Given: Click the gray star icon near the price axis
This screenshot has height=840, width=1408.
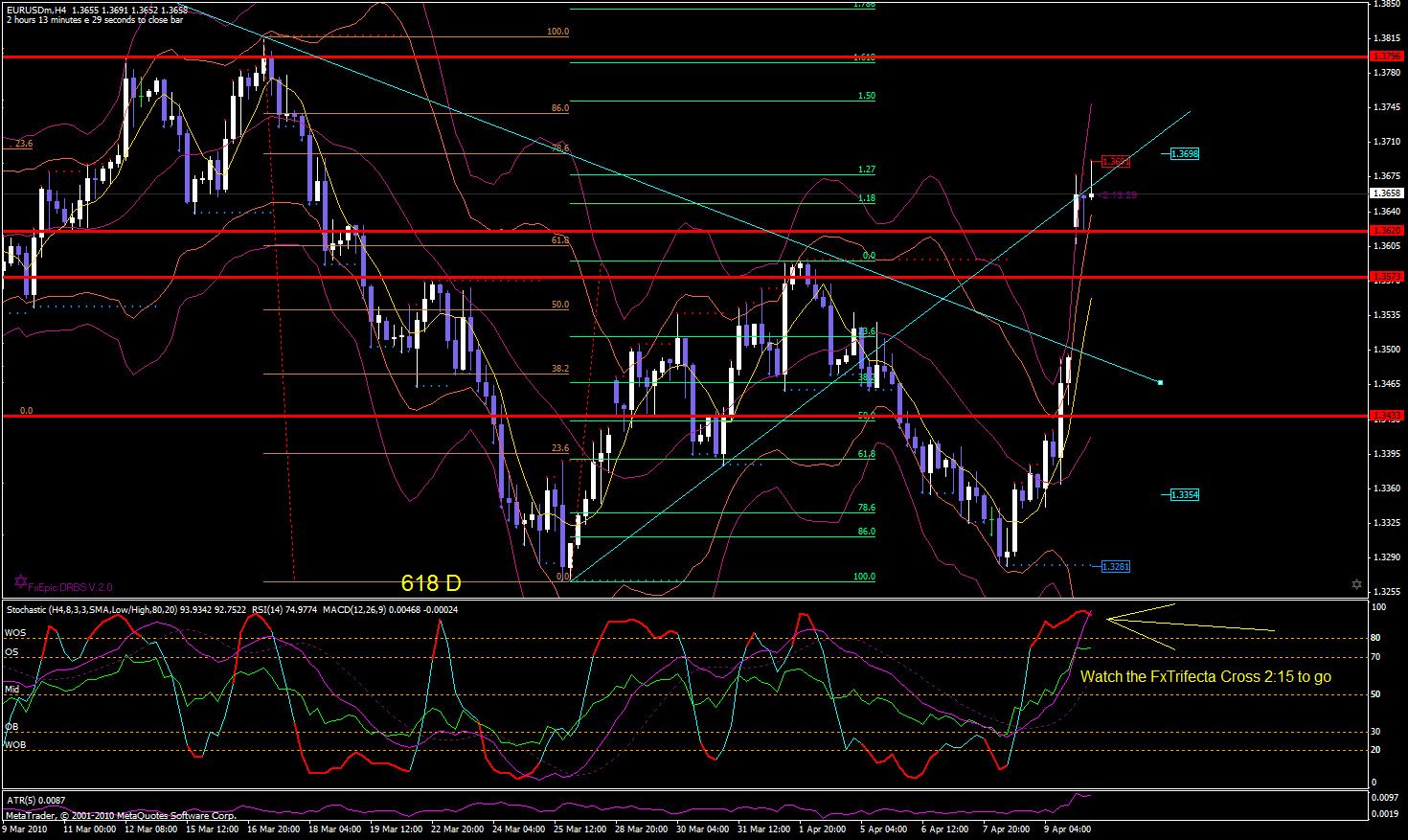Looking at the screenshot, I should [1356, 584].
